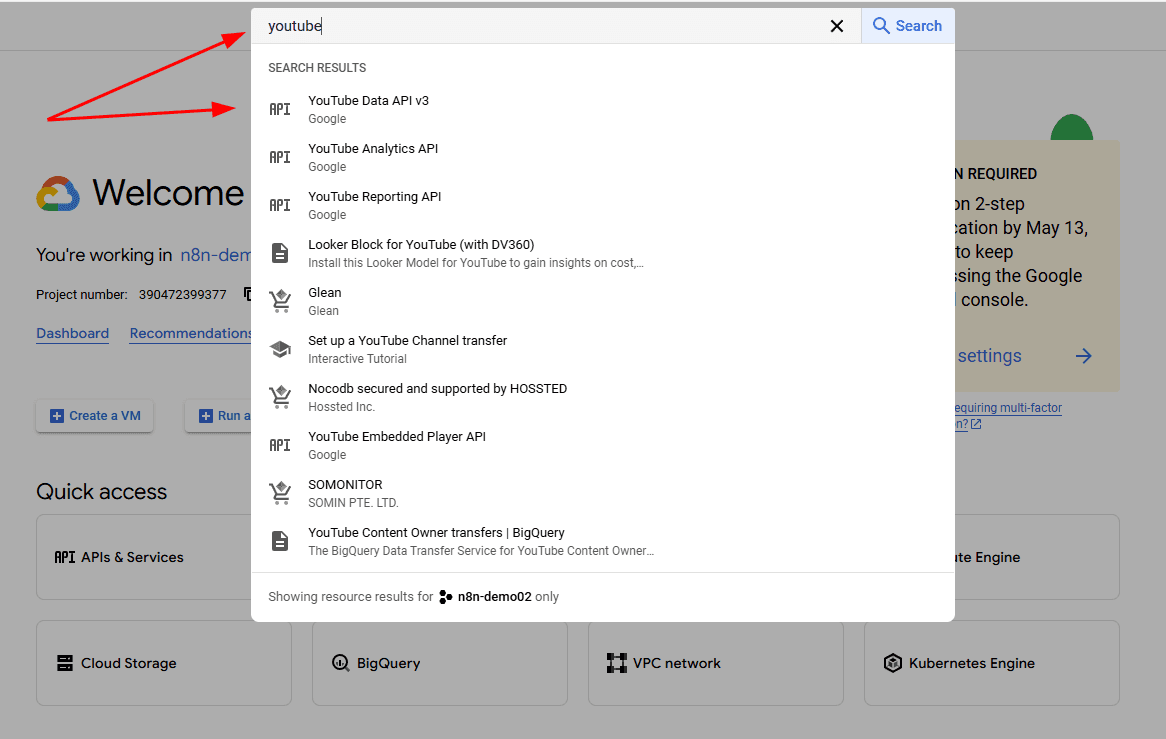1166x739 pixels.
Task: Click the plus icon on Create a VM
Action: click(x=57, y=416)
